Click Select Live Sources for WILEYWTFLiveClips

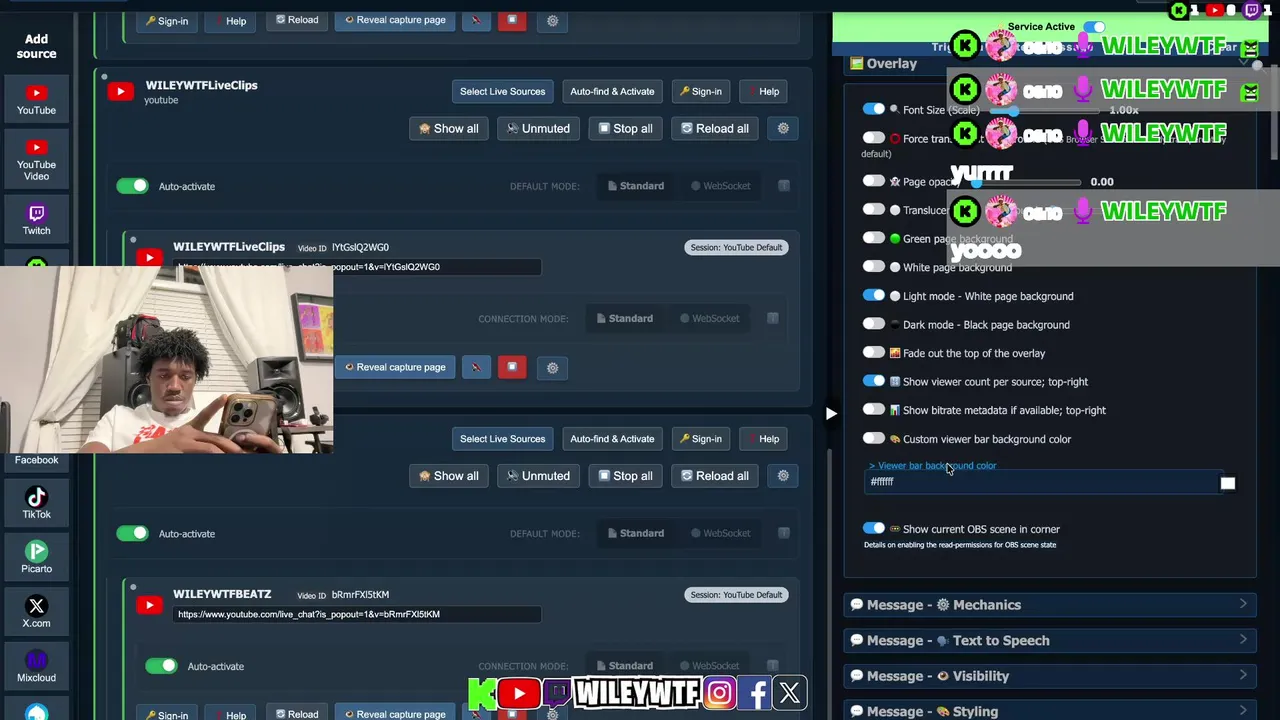502,91
